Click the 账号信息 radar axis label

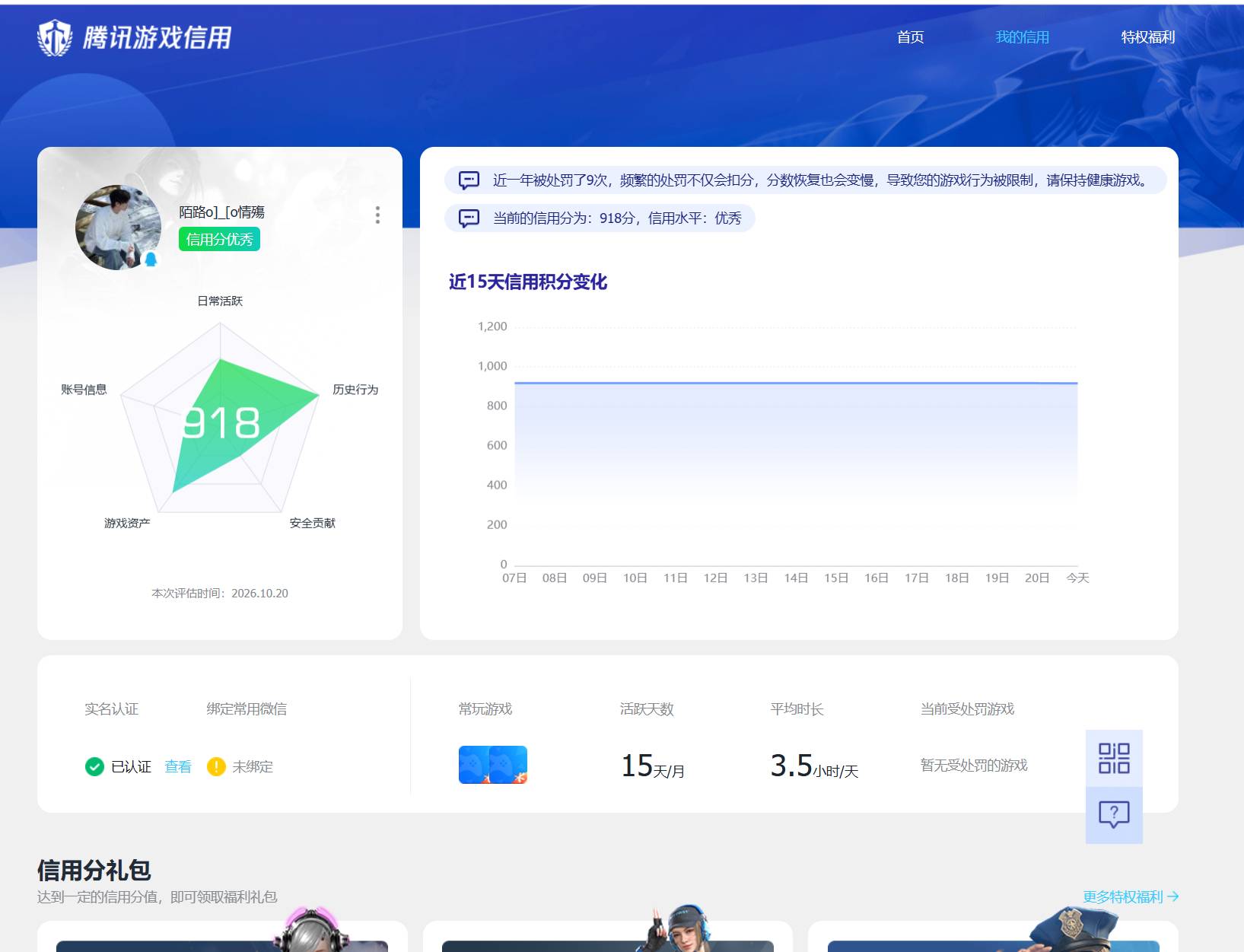pos(84,390)
